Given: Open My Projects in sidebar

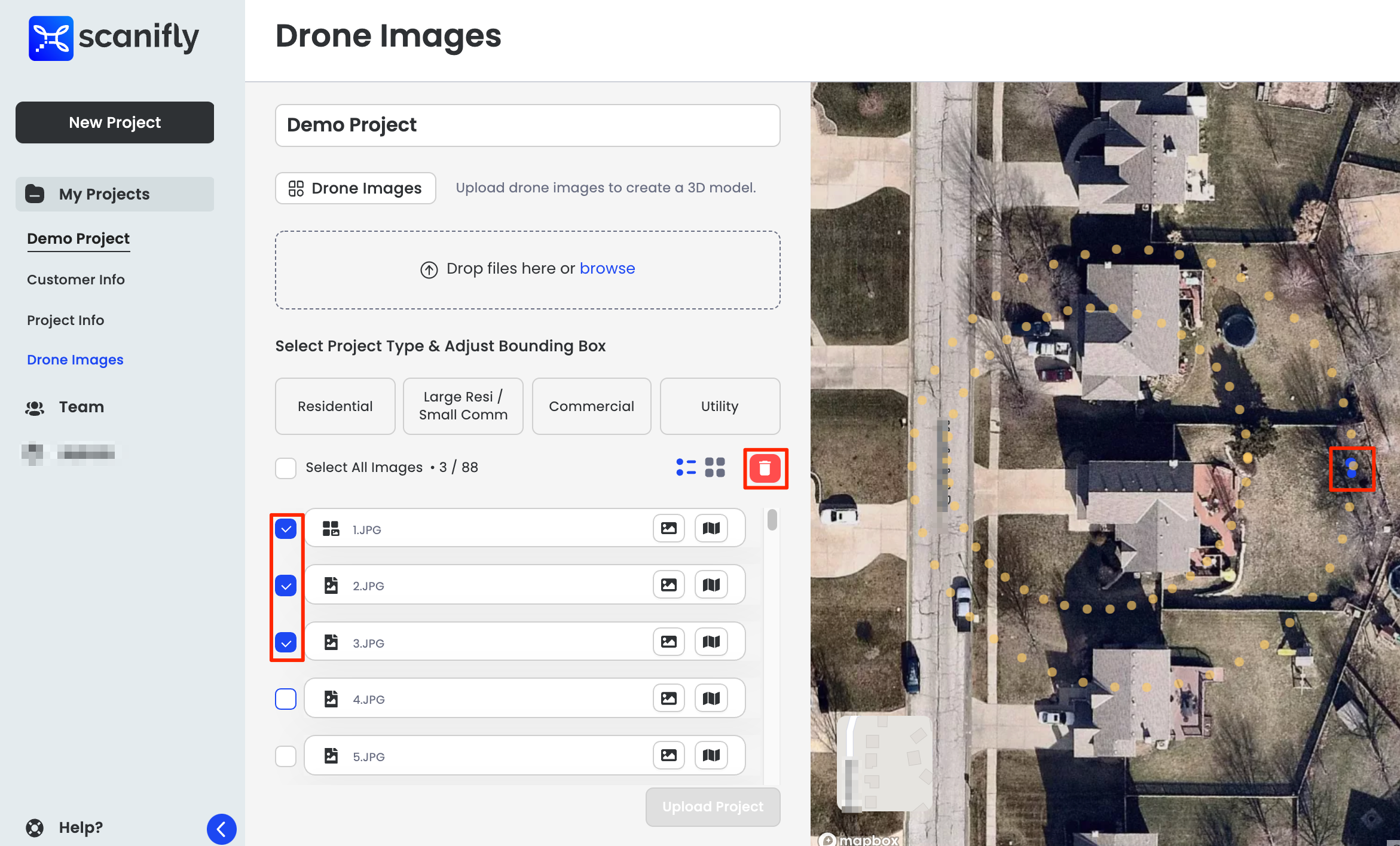Looking at the screenshot, I should point(115,194).
